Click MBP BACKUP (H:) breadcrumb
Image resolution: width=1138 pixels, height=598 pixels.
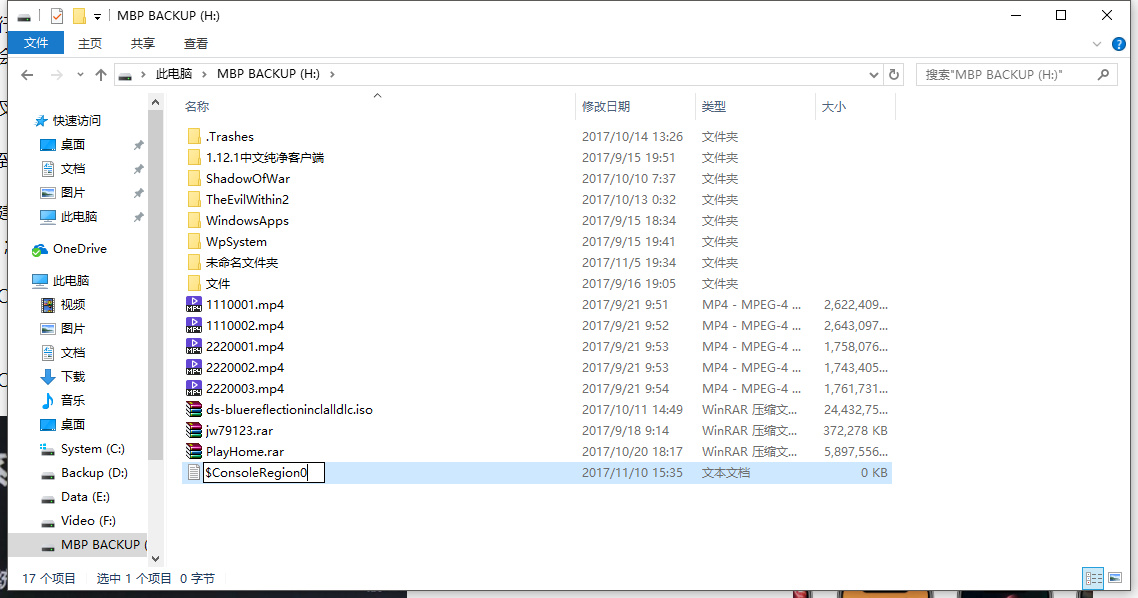(x=269, y=74)
